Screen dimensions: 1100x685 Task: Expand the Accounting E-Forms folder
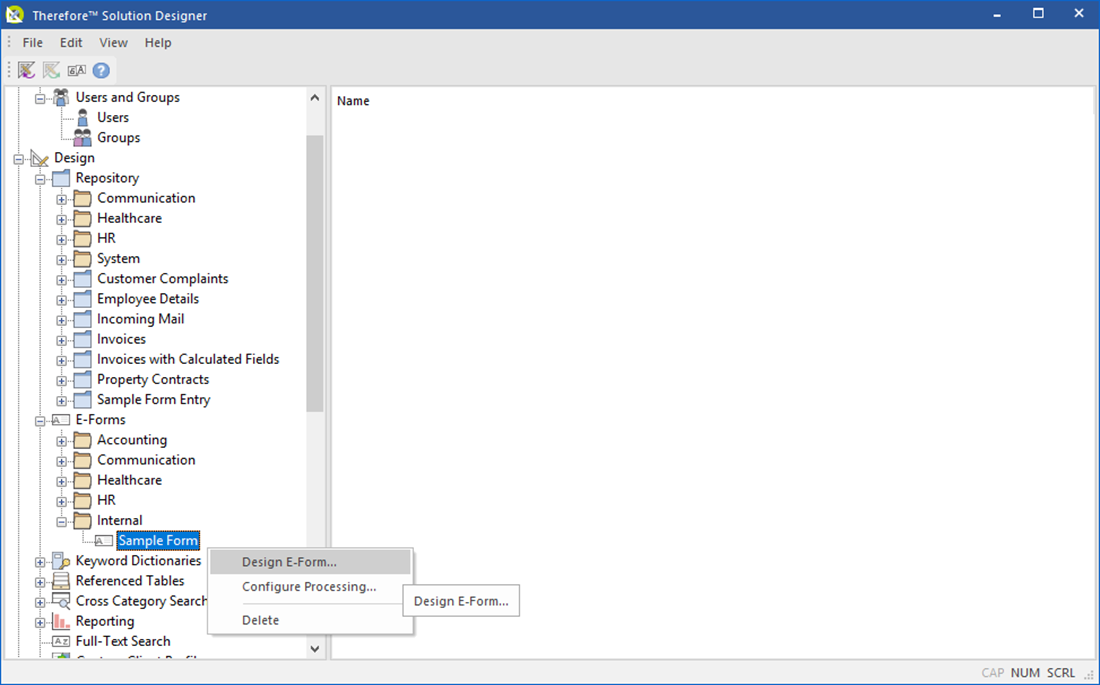pyautogui.click(x=63, y=440)
